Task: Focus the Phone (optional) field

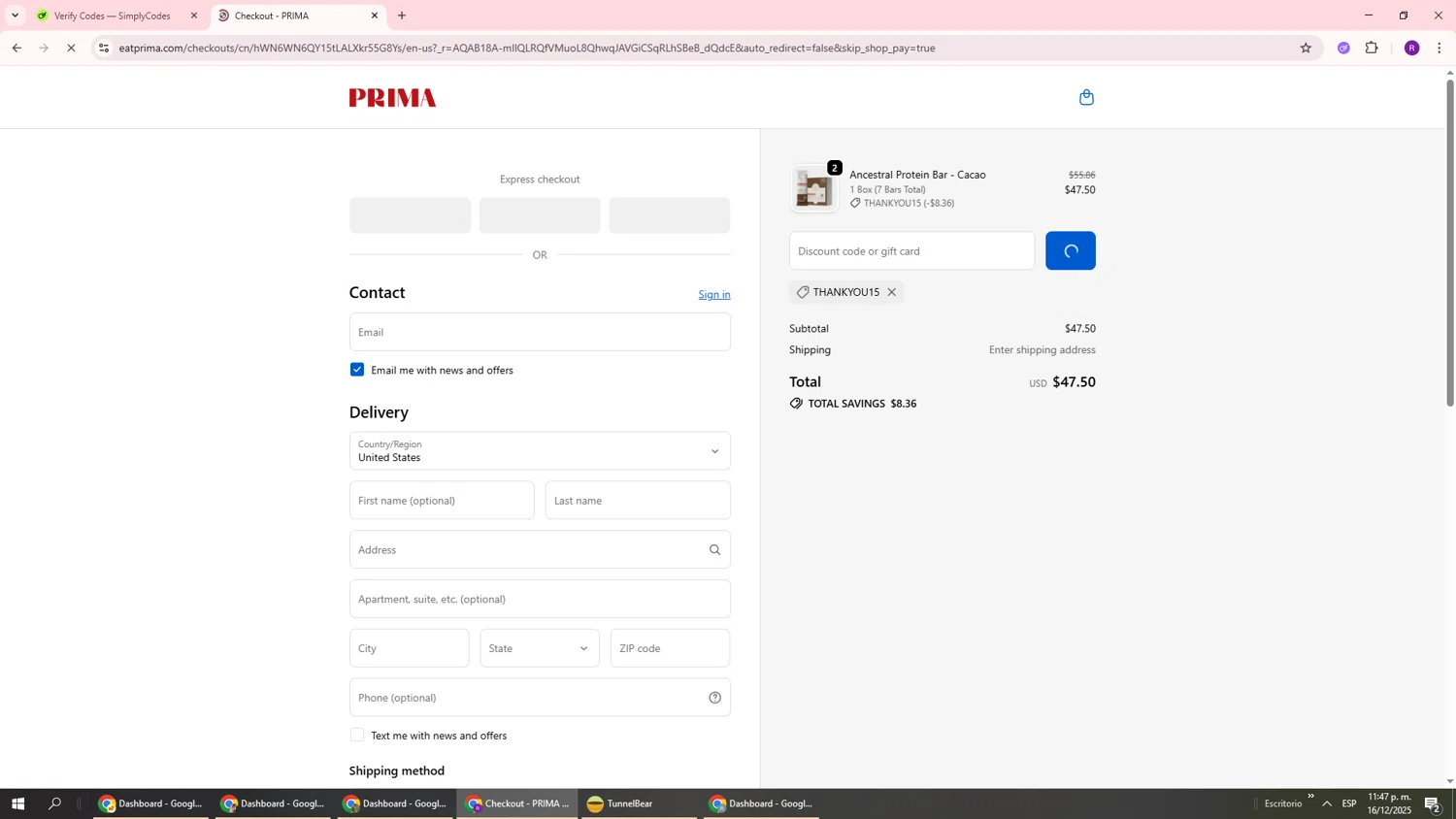Action: tap(540, 698)
